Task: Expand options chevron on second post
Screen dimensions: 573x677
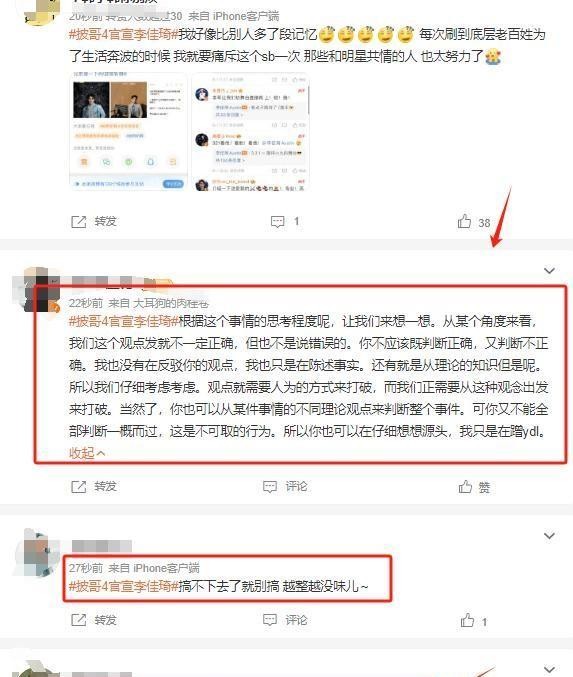Action: click(549, 271)
